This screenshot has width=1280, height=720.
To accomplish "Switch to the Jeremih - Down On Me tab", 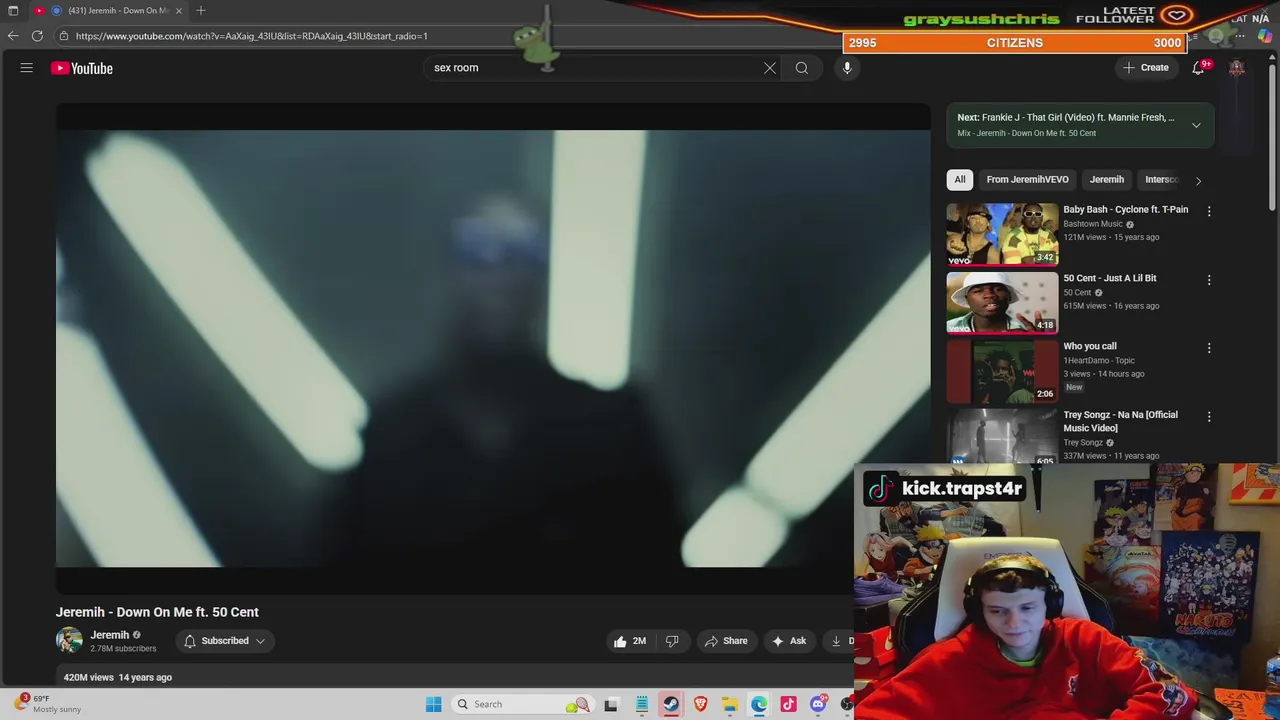I will [110, 10].
